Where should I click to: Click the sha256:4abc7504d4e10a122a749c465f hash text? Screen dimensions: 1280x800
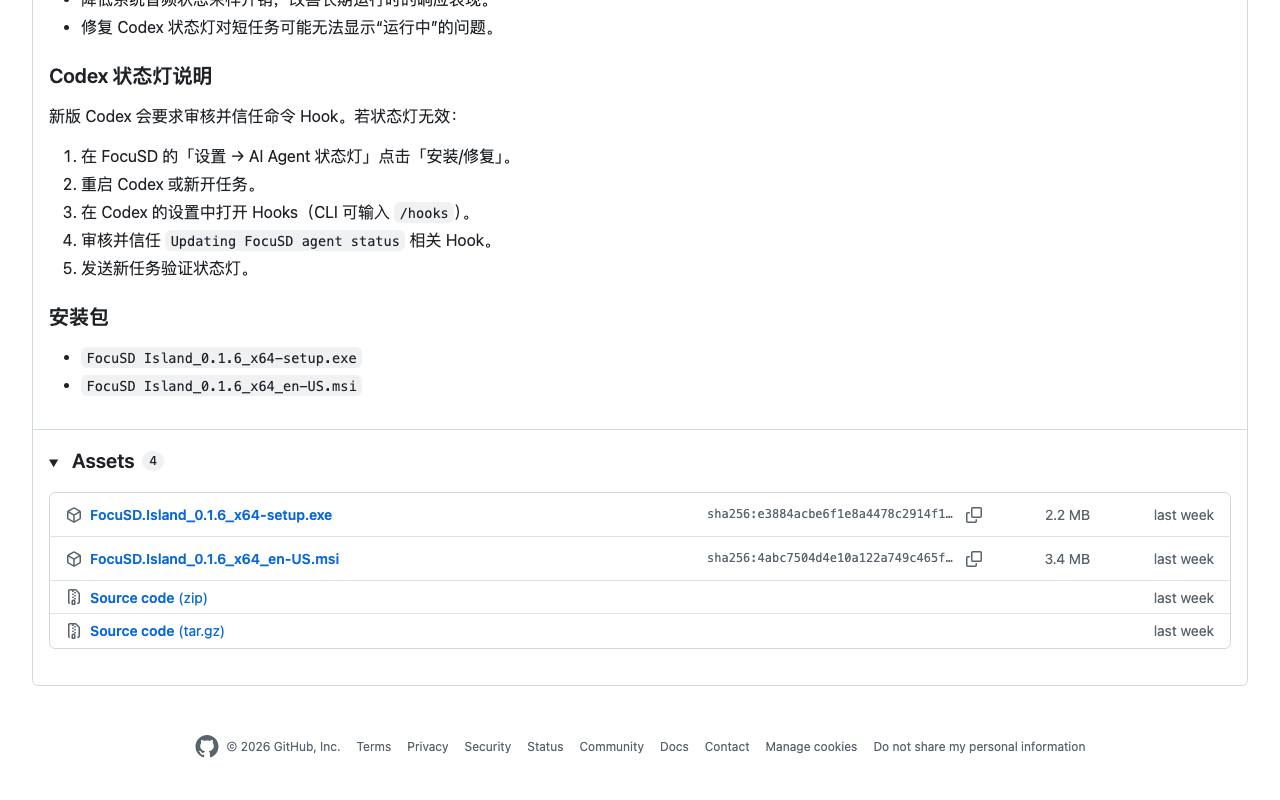830,558
